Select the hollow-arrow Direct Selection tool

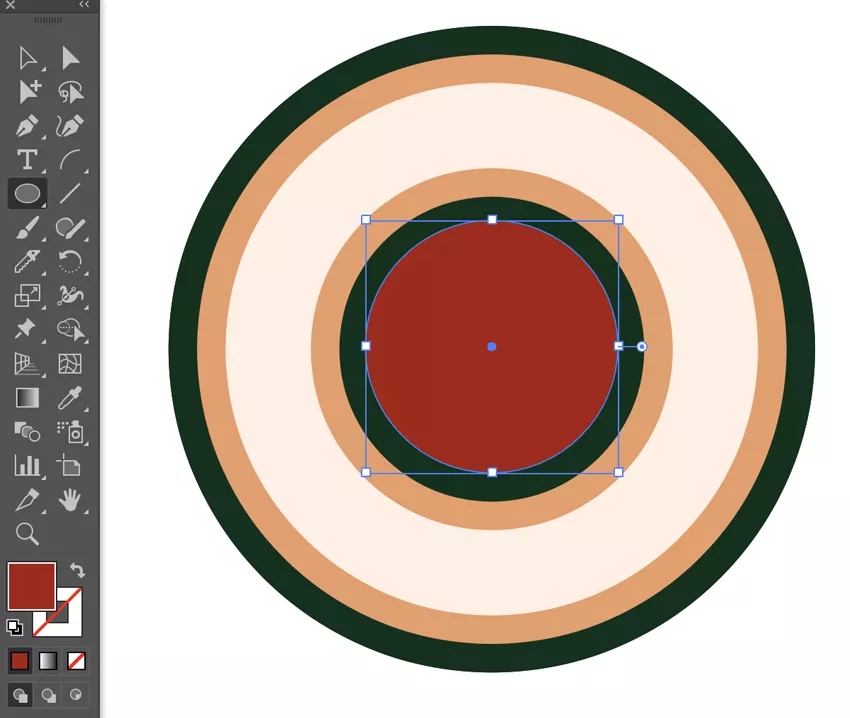coord(28,58)
